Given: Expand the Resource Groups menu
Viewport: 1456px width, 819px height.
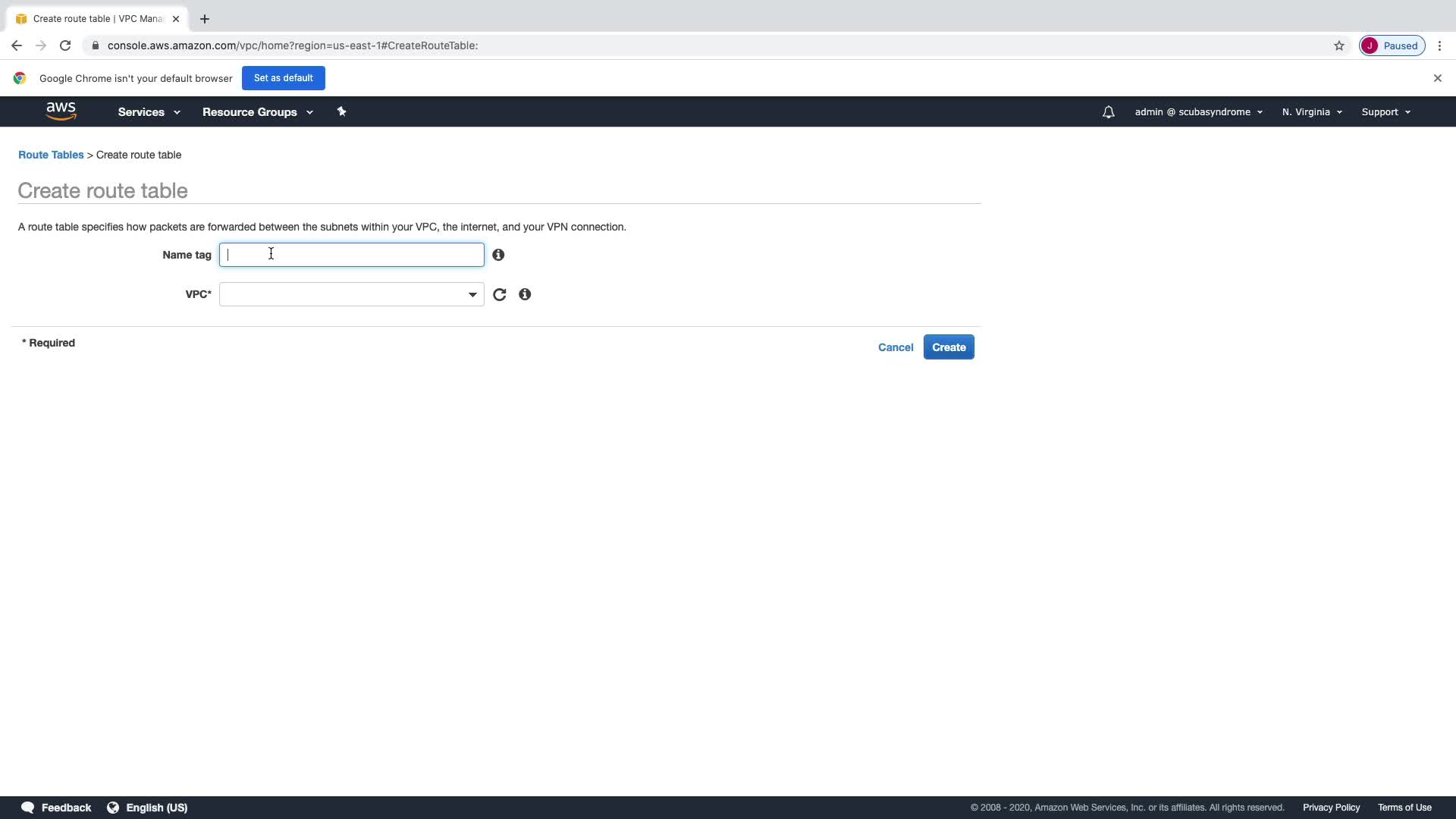Looking at the screenshot, I should 257,112.
